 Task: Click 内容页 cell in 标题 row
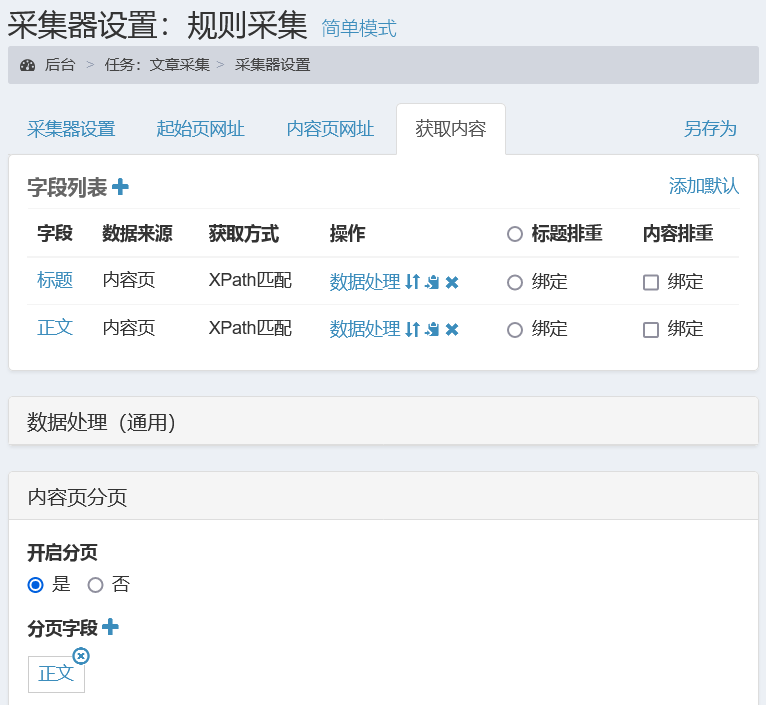128,280
